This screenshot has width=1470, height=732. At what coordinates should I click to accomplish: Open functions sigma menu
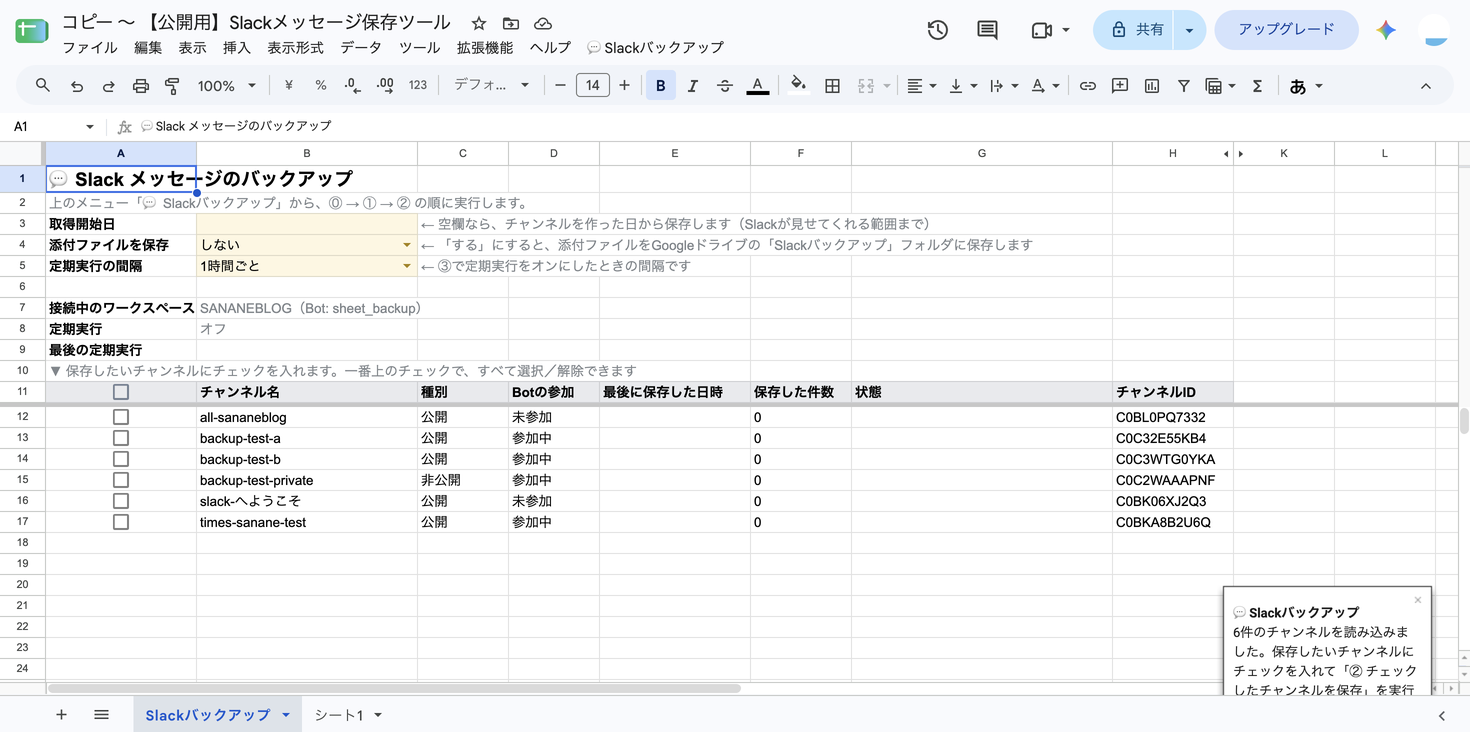pyautogui.click(x=1257, y=86)
